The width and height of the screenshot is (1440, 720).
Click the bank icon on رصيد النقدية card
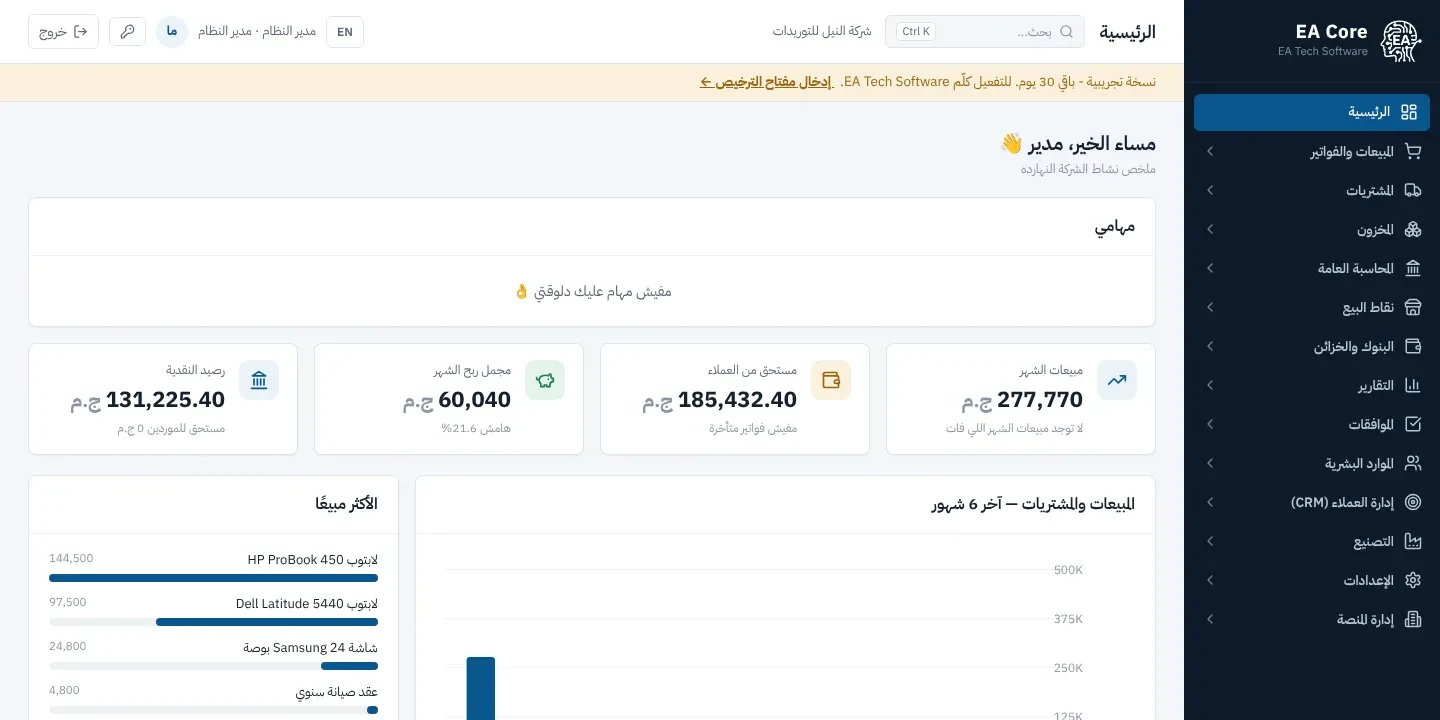click(259, 380)
